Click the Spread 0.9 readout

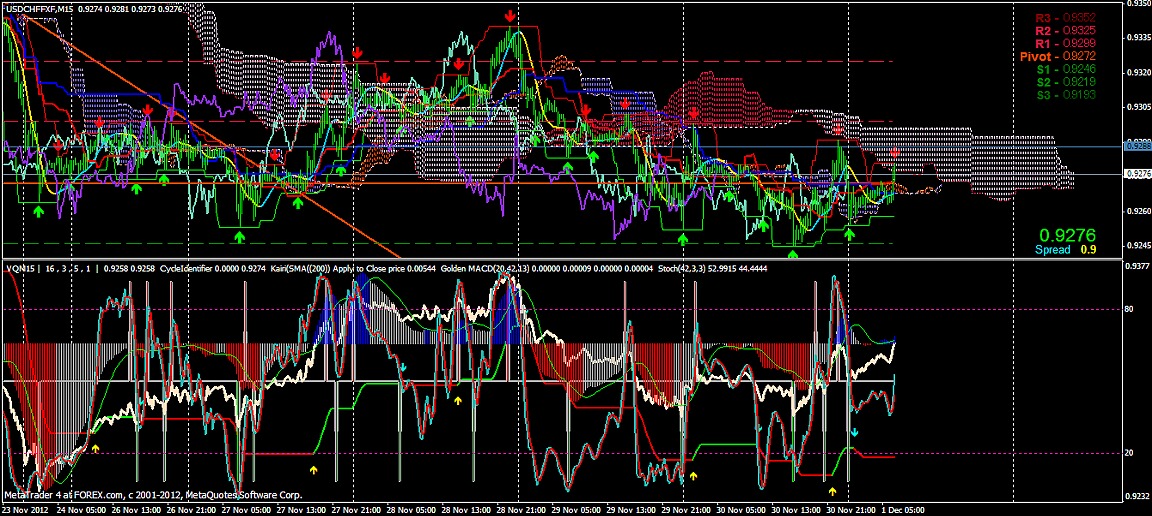1065,250
